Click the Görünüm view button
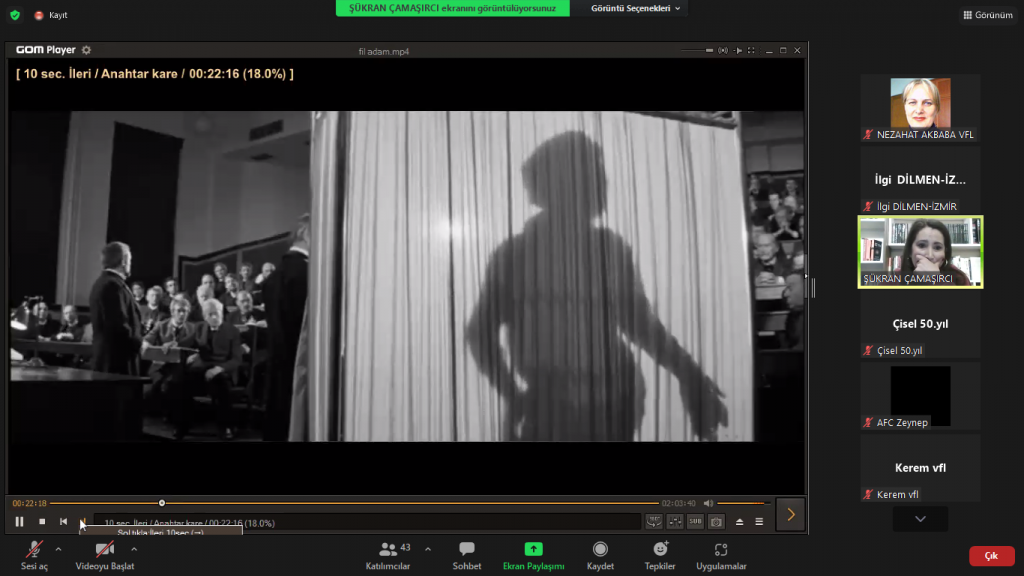Viewport: 1024px width, 576px height. tap(987, 15)
